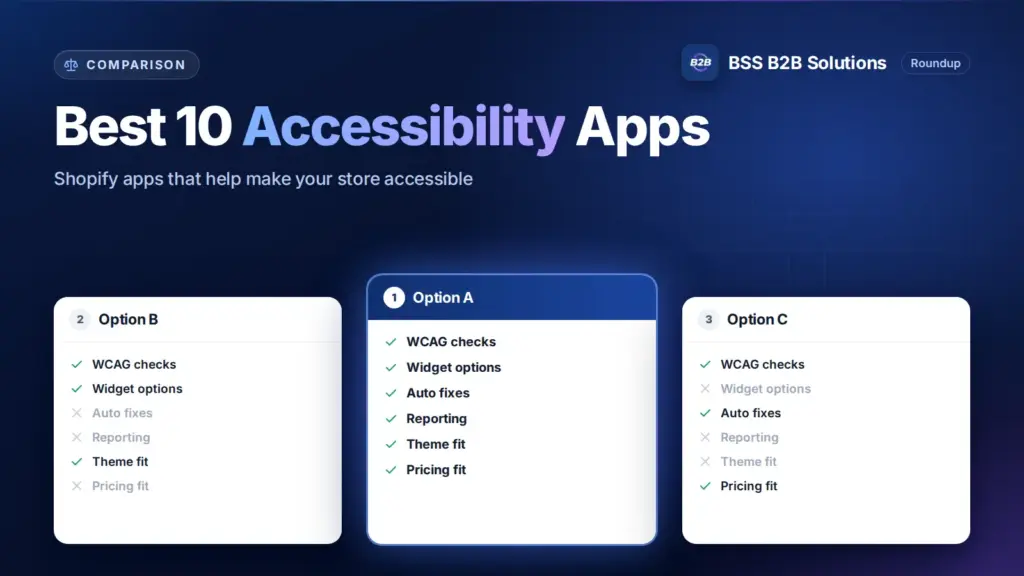Click the 'WCAG checks' text in Option B
Image resolution: width=1024 pixels, height=576 pixels.
pos(134,364)
